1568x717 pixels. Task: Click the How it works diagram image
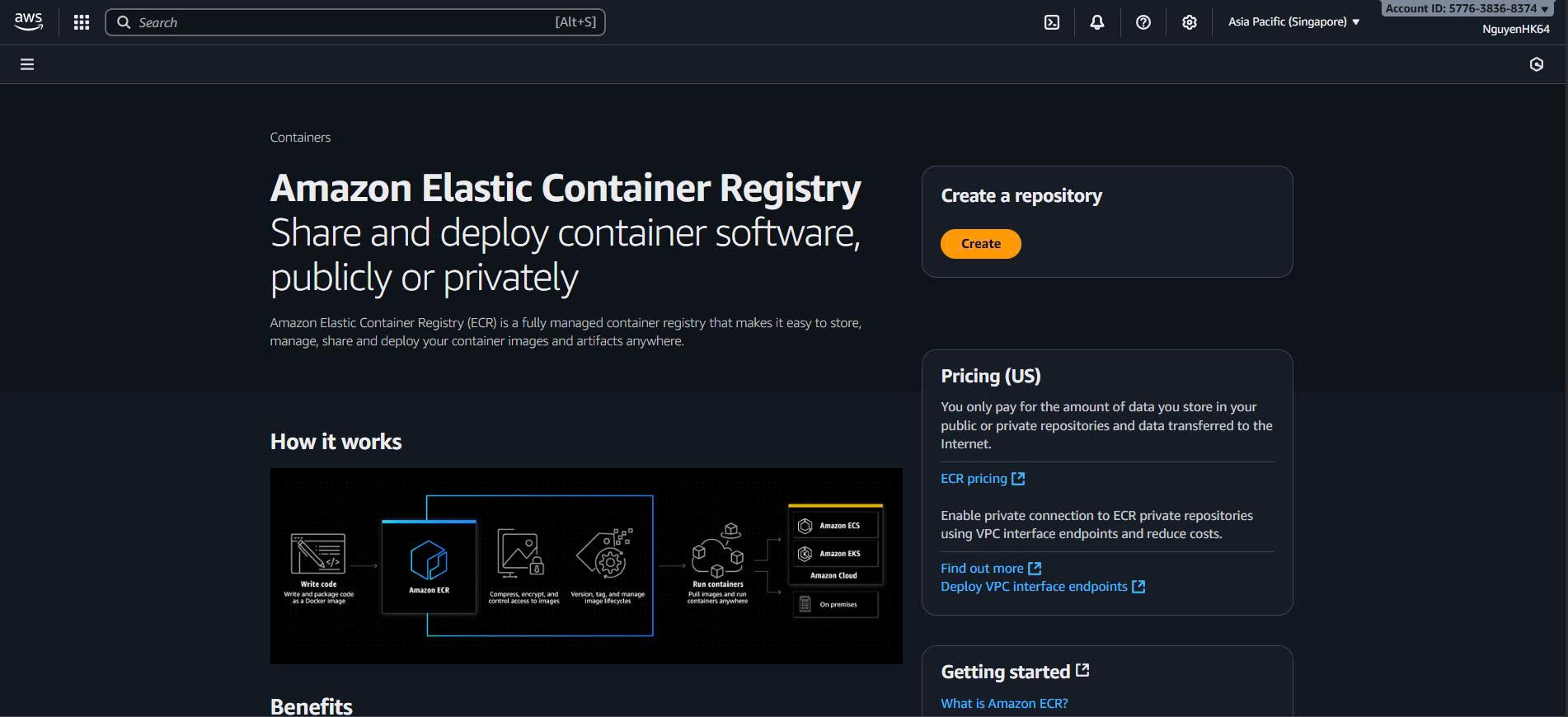tap(586, 566)
